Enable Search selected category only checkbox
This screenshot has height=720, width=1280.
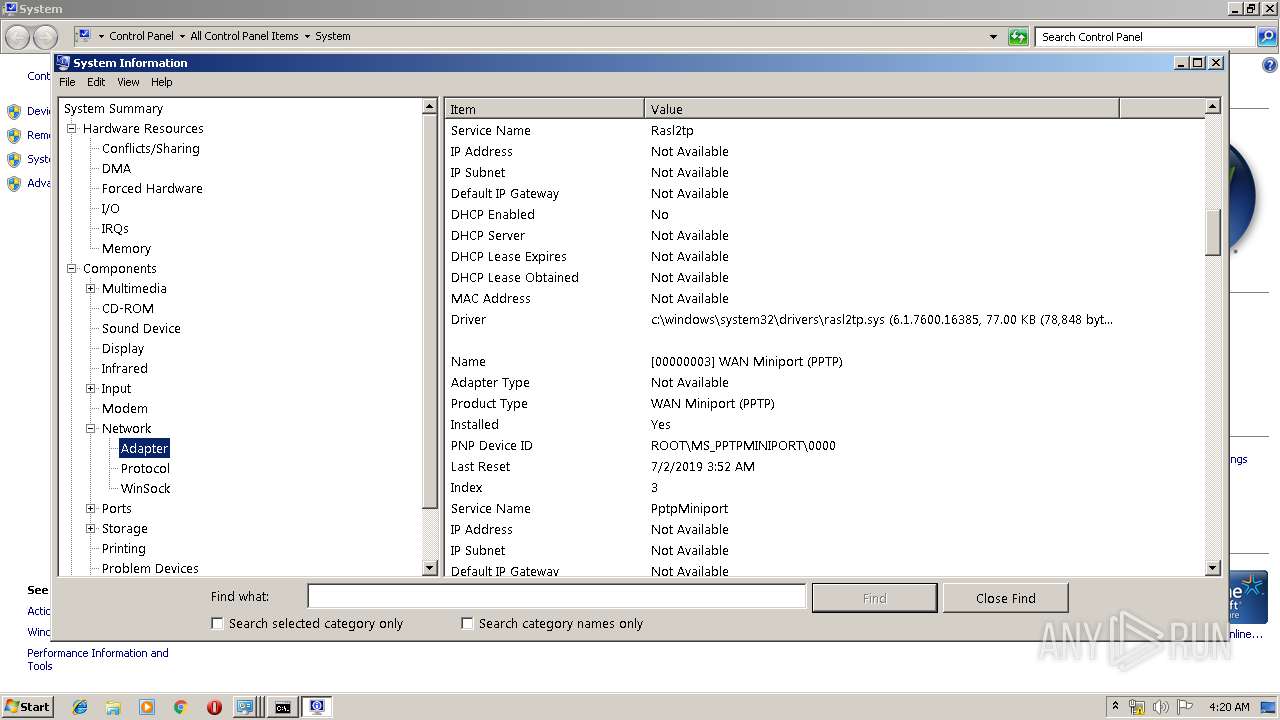(x=217, y=623)
